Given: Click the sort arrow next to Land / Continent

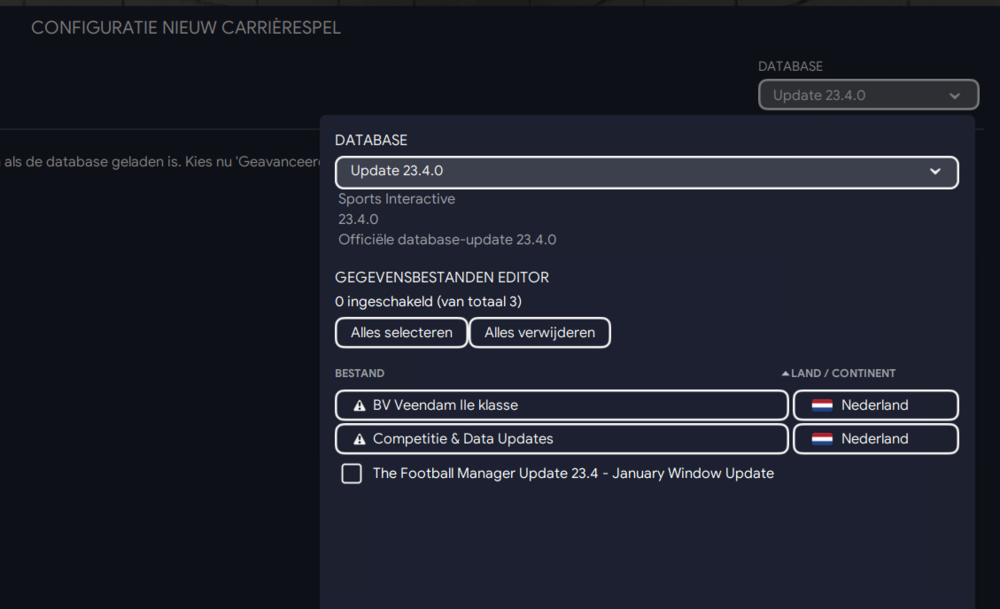Looking at the screenshot, I should [785, 373].
